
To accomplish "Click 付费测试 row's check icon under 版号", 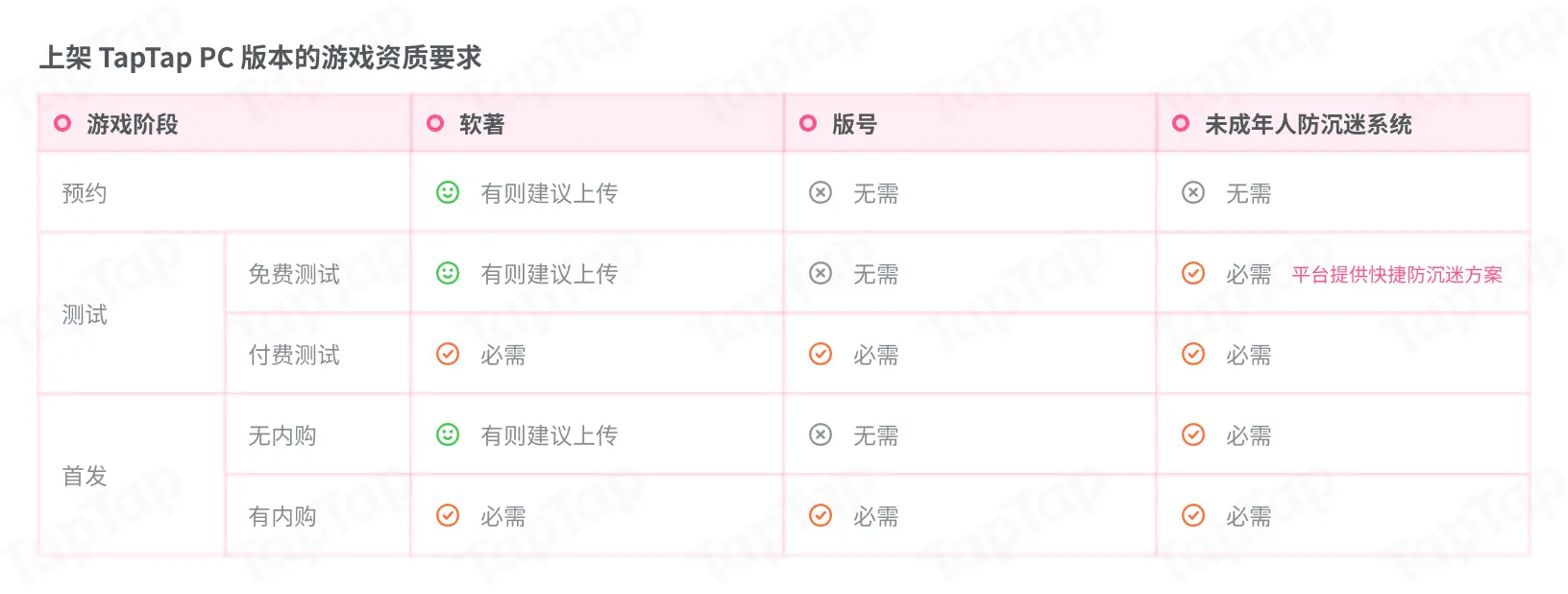I will (x=821, y=354).
